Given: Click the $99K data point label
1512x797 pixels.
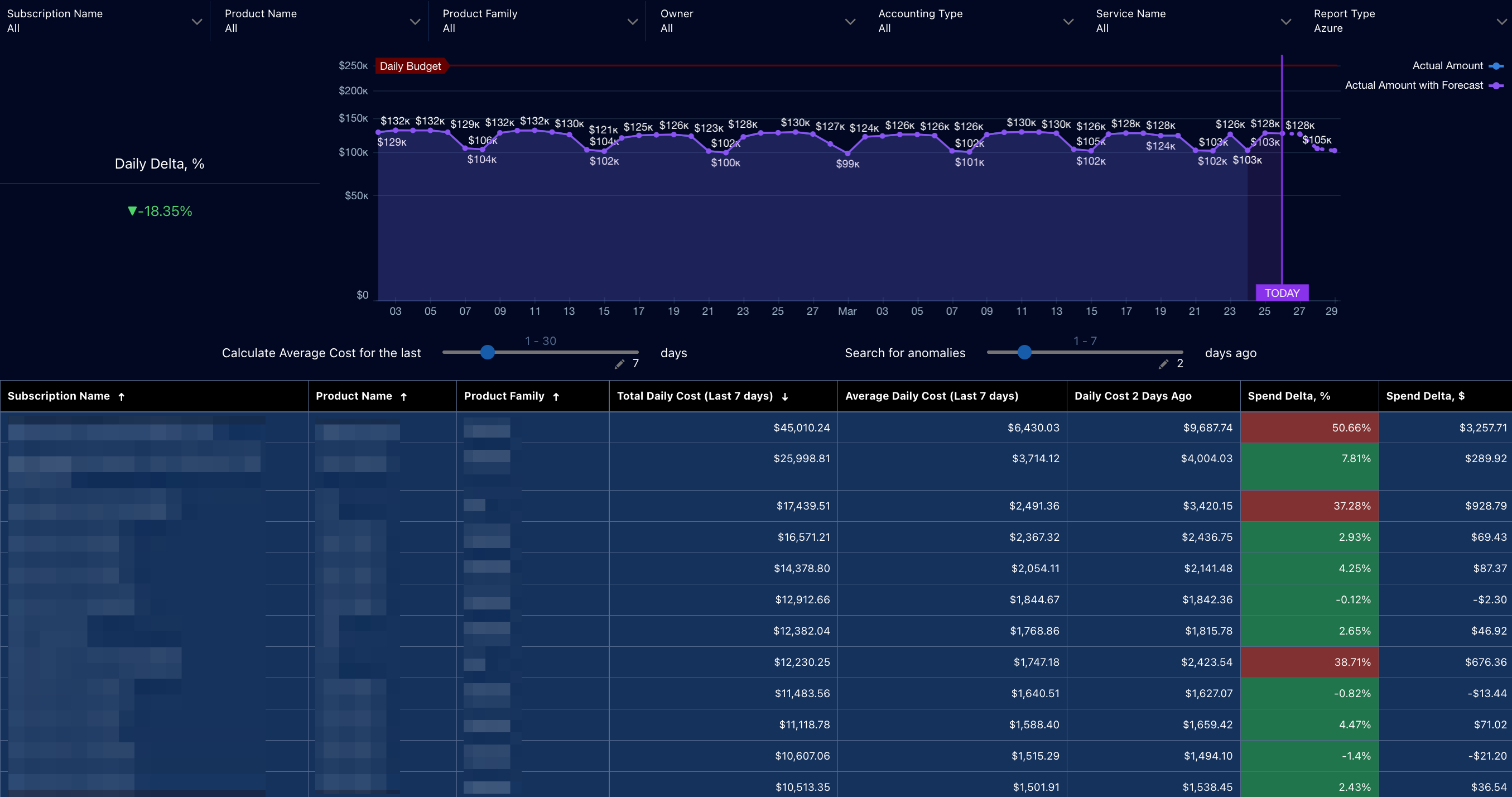Looking at the screenshot, I should (848, 164).
